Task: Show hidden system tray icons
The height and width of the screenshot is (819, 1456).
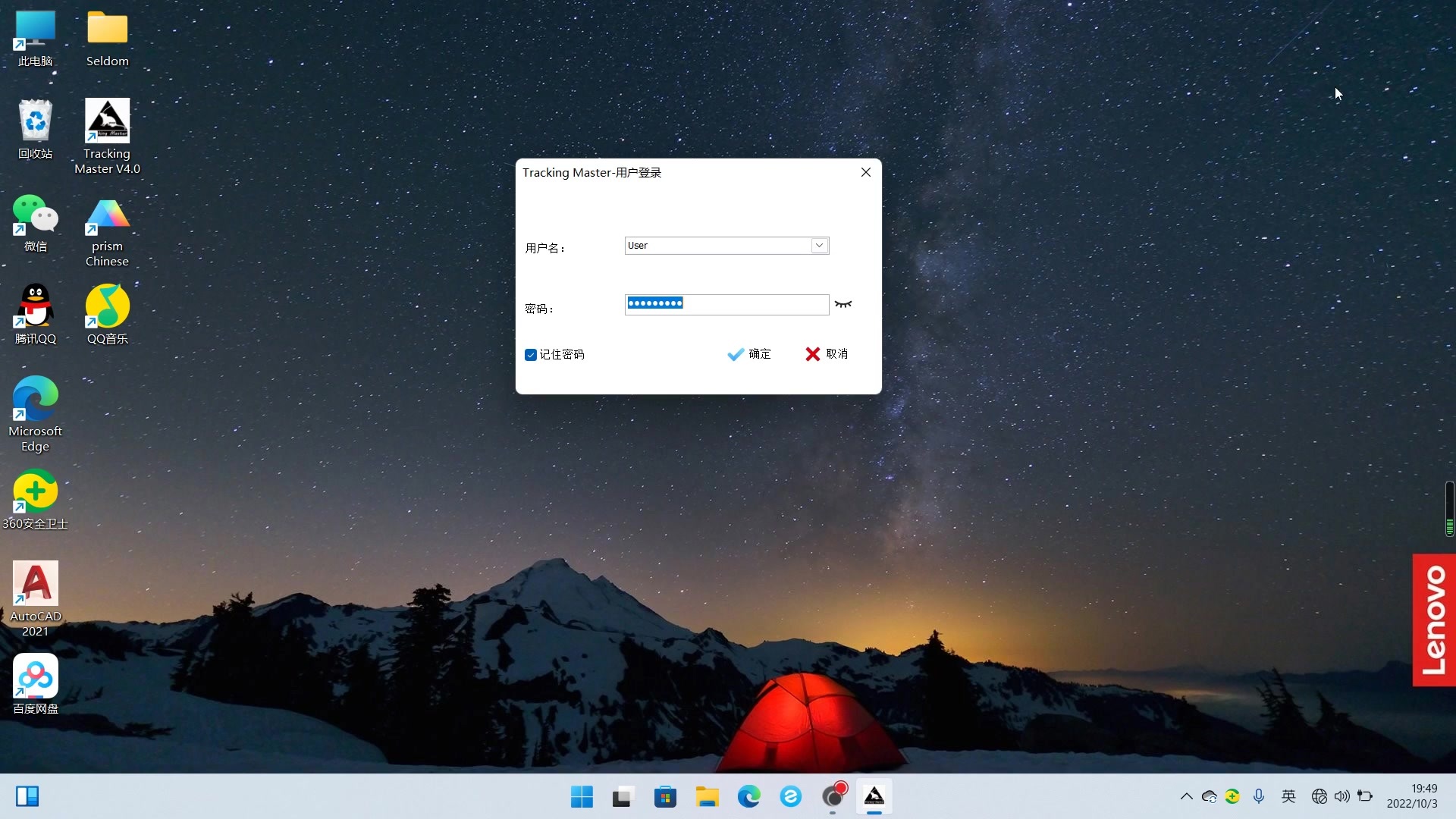Action: [x=1187, y=796]
